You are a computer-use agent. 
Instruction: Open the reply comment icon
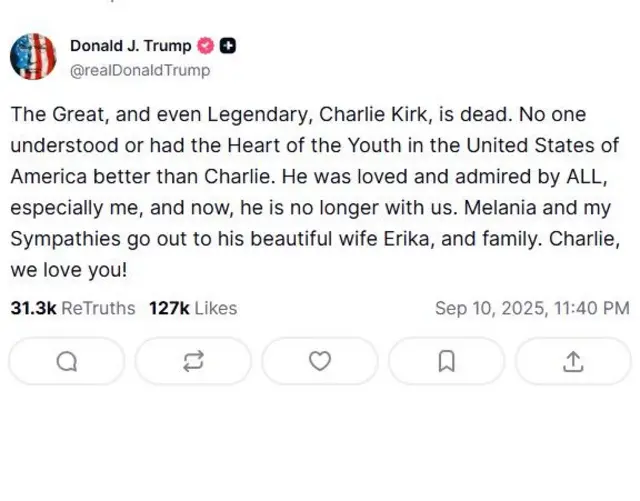tap(66, 362)
